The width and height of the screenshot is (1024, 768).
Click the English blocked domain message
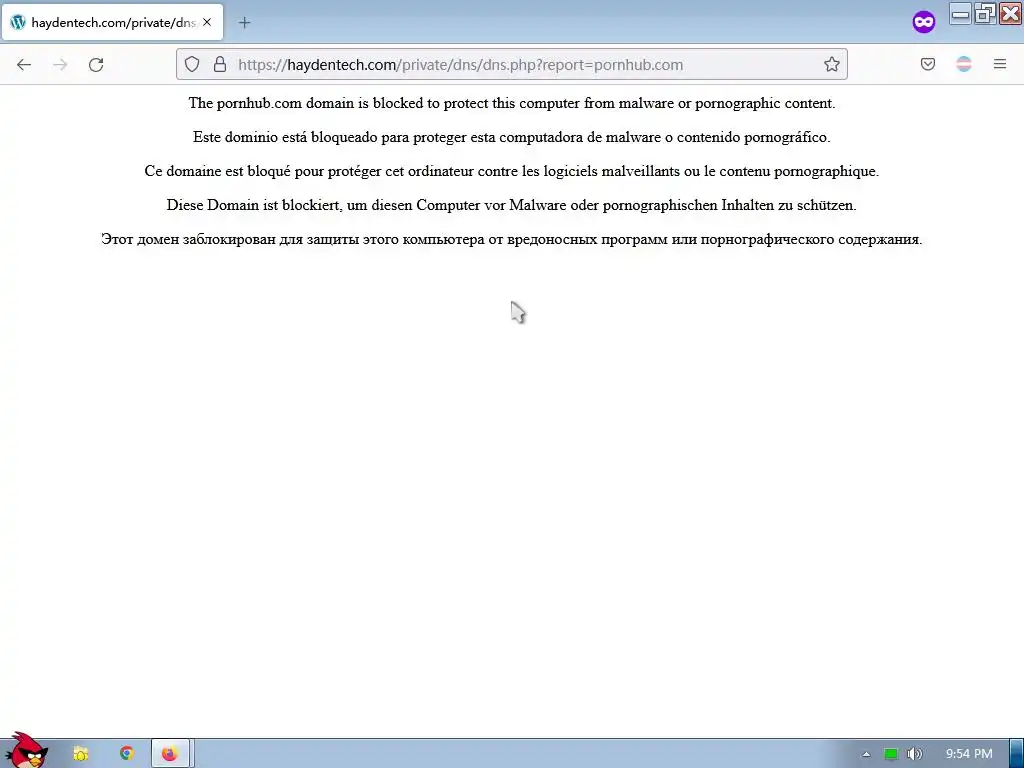click(512, 103)
